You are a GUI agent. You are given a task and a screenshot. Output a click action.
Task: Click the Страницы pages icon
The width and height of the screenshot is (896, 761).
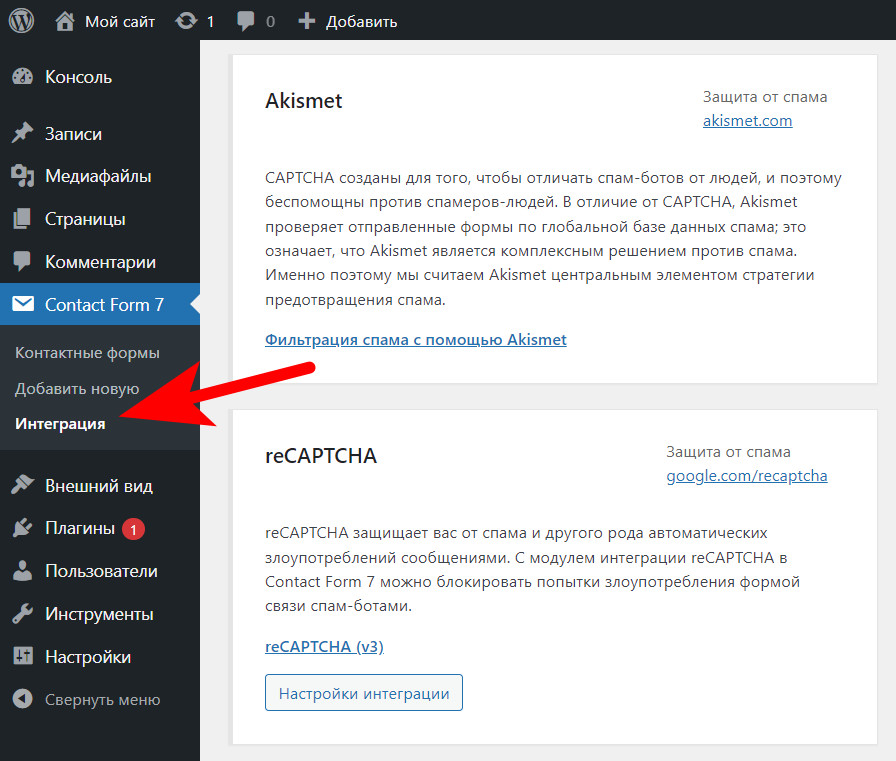click(x=23, y=219)
